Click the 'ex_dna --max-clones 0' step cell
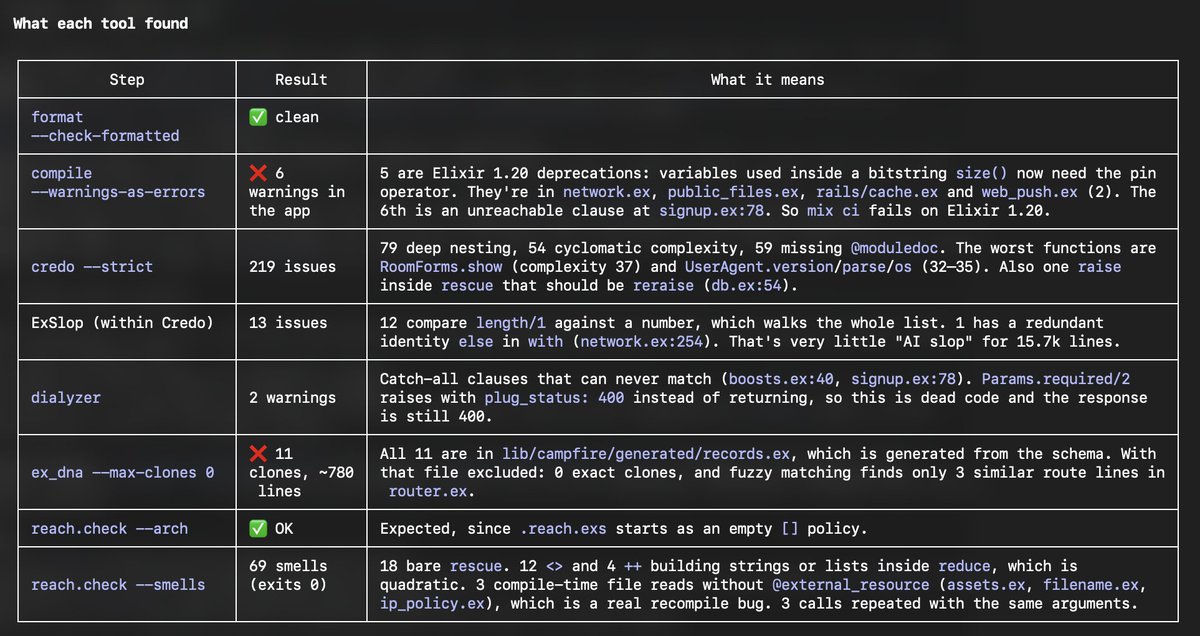The image size is (1200, 636). [x=127, y=472]
